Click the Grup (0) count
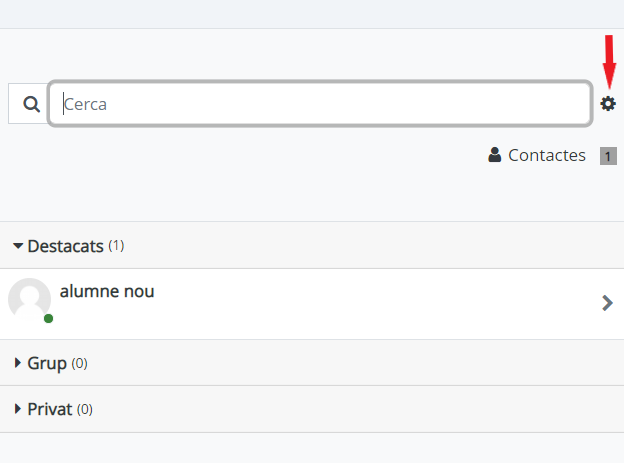 tap(79, 363)
